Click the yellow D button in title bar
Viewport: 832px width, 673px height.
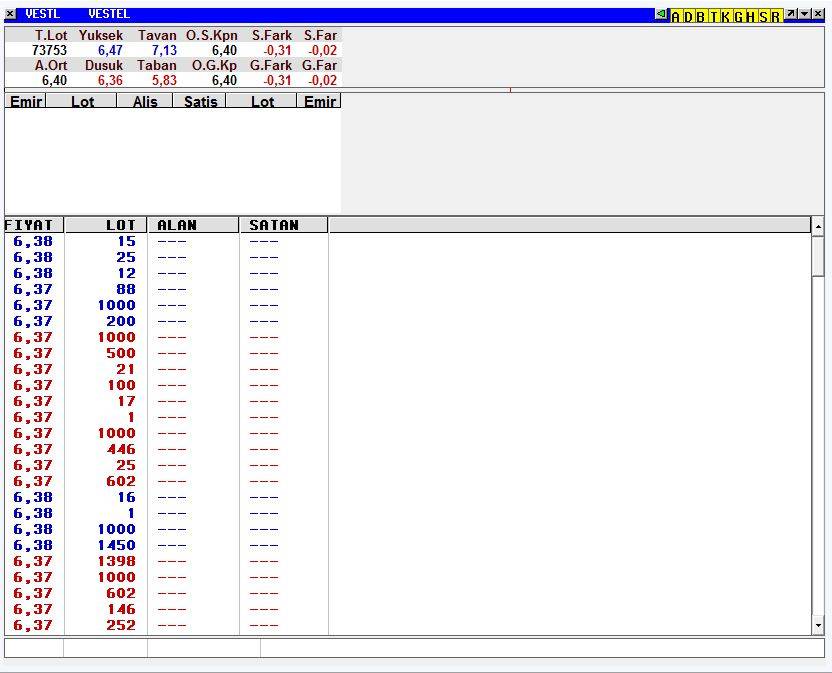coord(688,16)
